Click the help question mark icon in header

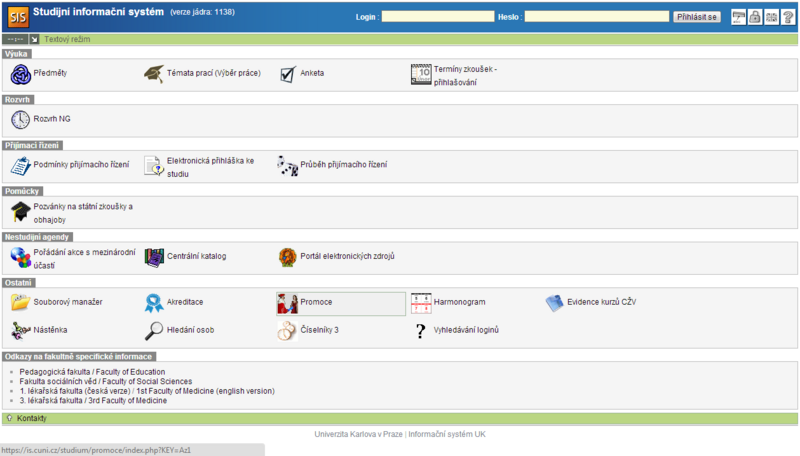click(788, 17)
